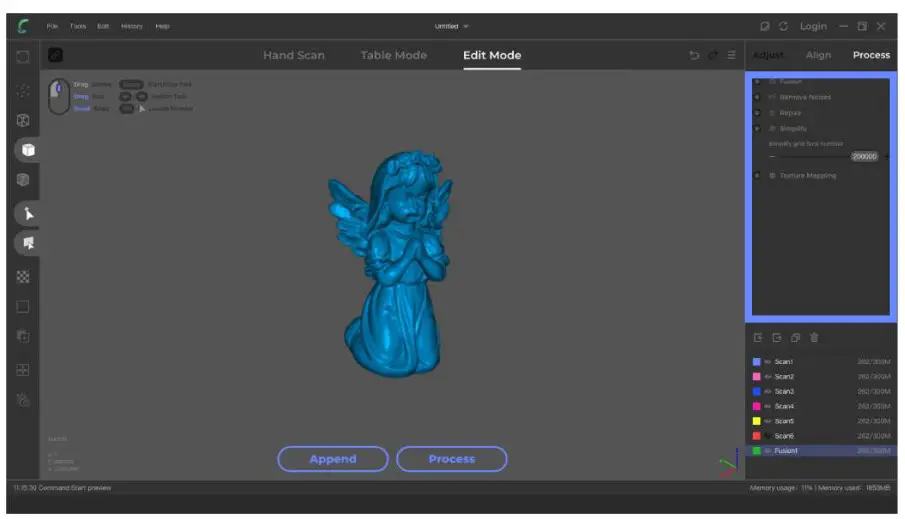Switch to the Hand Scan tab
Image resolution: width=905 pixels, height=519 pixels.
[294, 55]
